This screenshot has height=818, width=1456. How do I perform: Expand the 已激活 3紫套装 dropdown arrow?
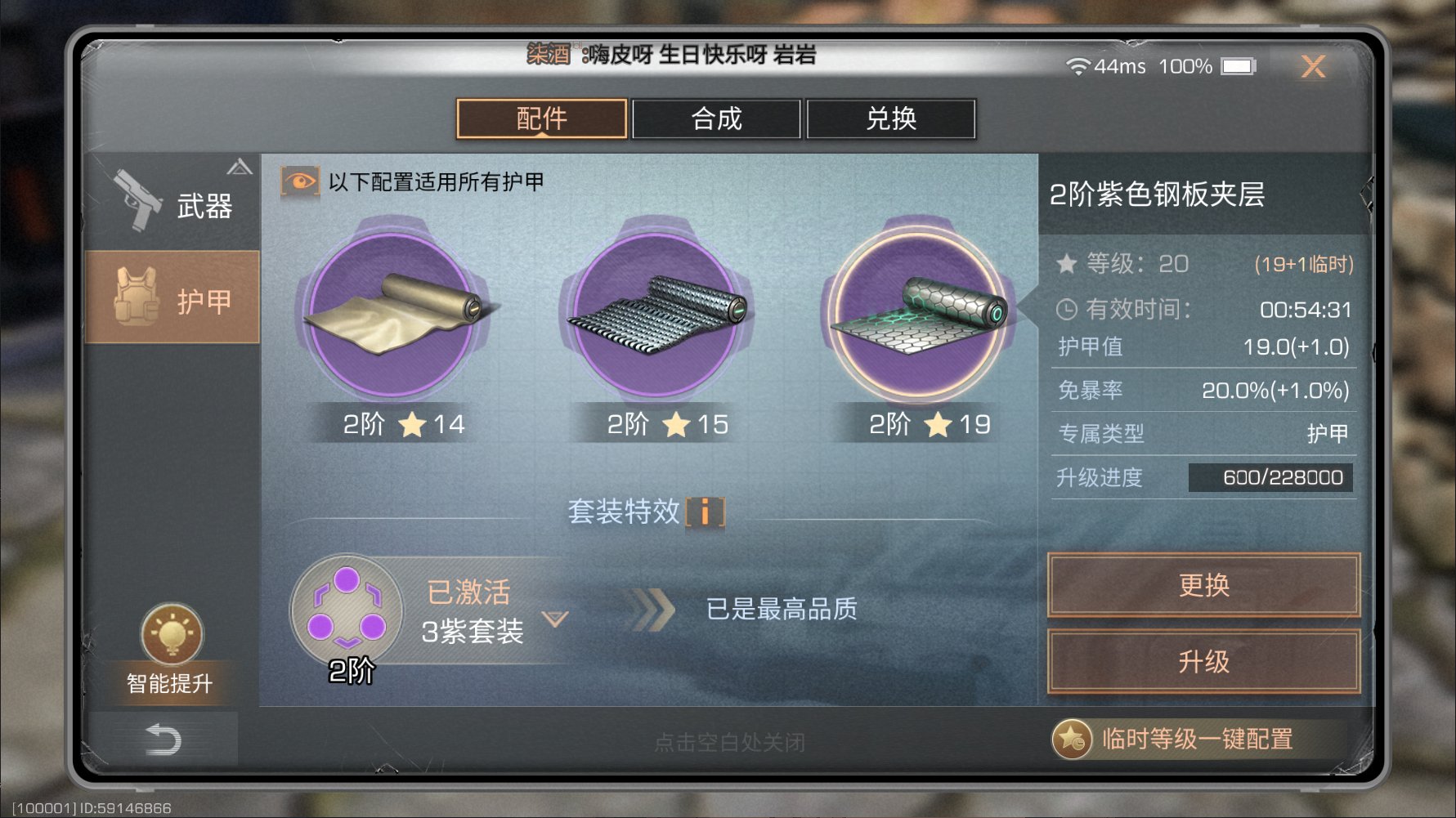[555, 619]
